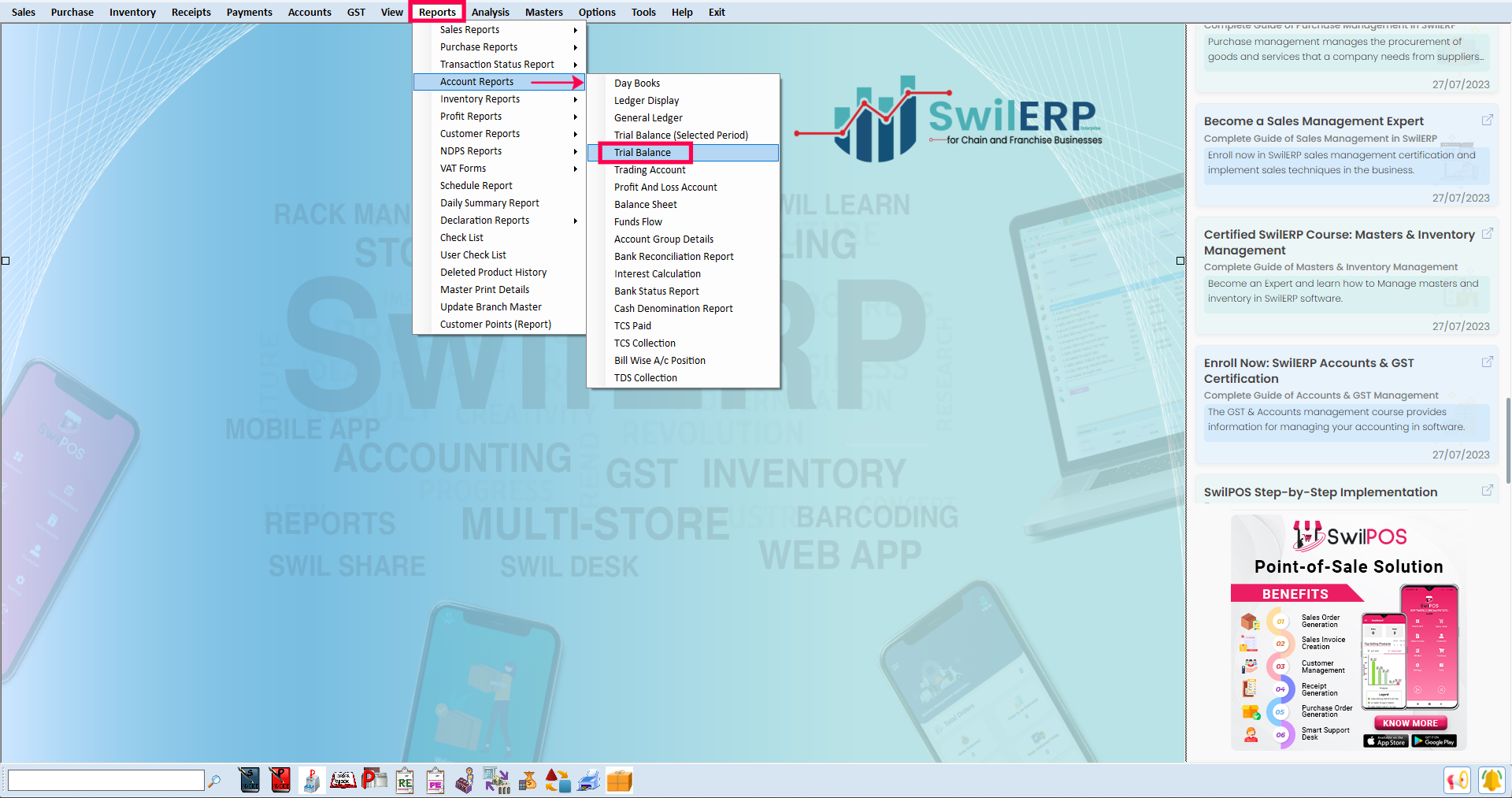The image size is (1512, 798).
Task: Open the Masters menu
Action: point(543,12)
